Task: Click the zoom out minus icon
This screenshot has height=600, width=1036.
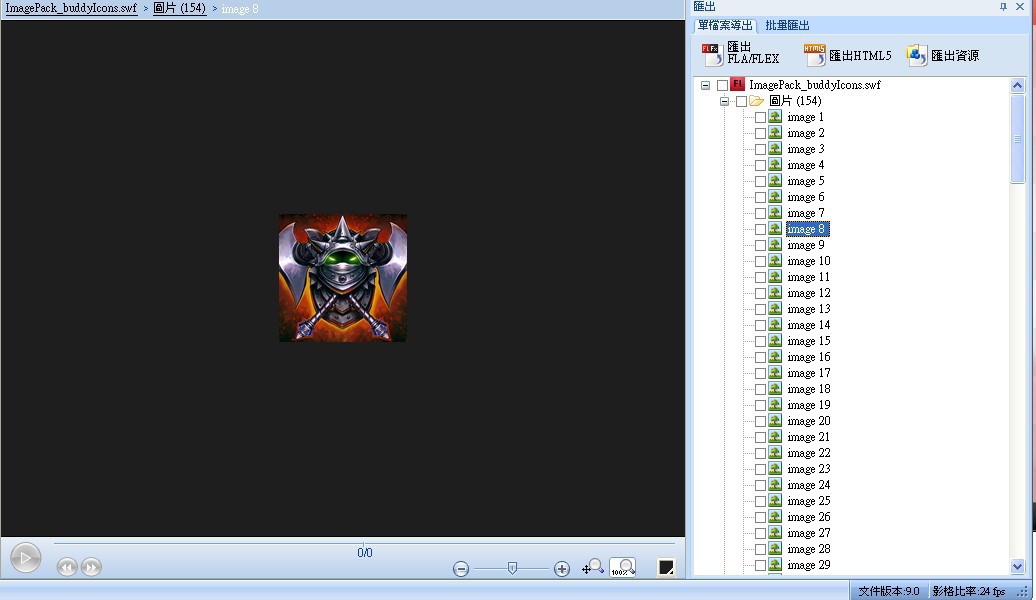Action: coord(461,568)
